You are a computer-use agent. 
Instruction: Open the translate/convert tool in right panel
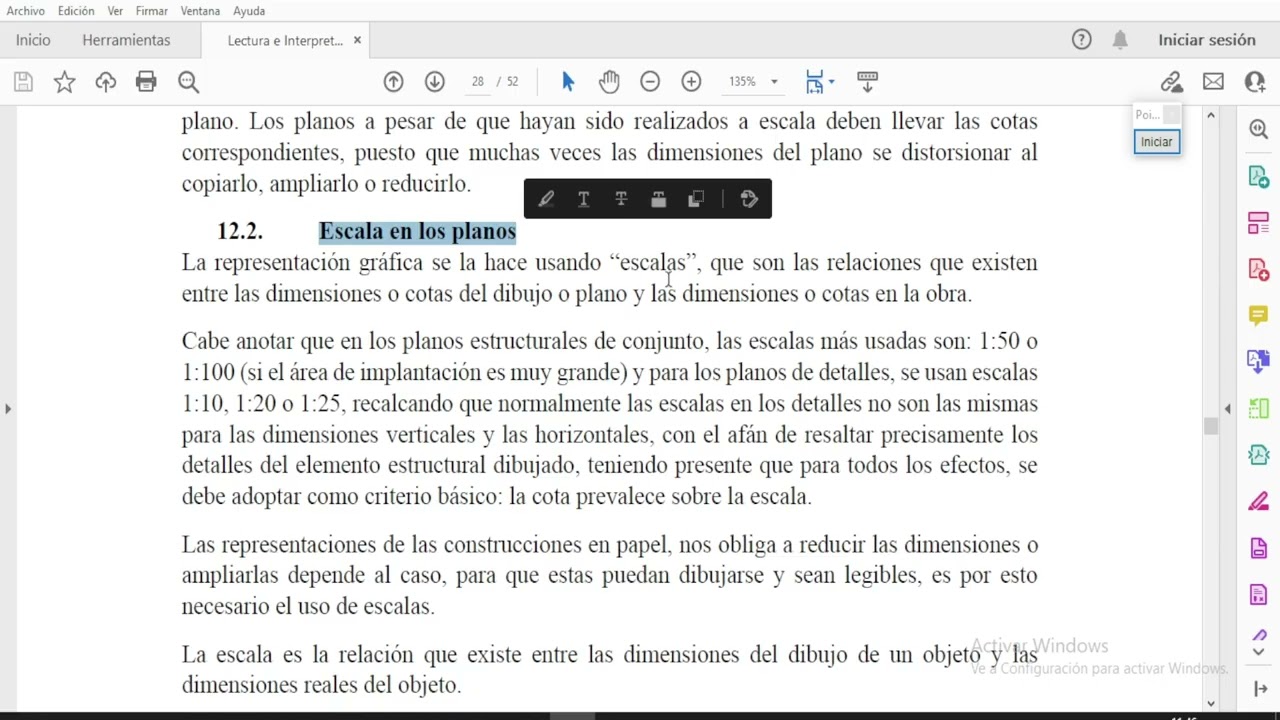point(1258,361)
